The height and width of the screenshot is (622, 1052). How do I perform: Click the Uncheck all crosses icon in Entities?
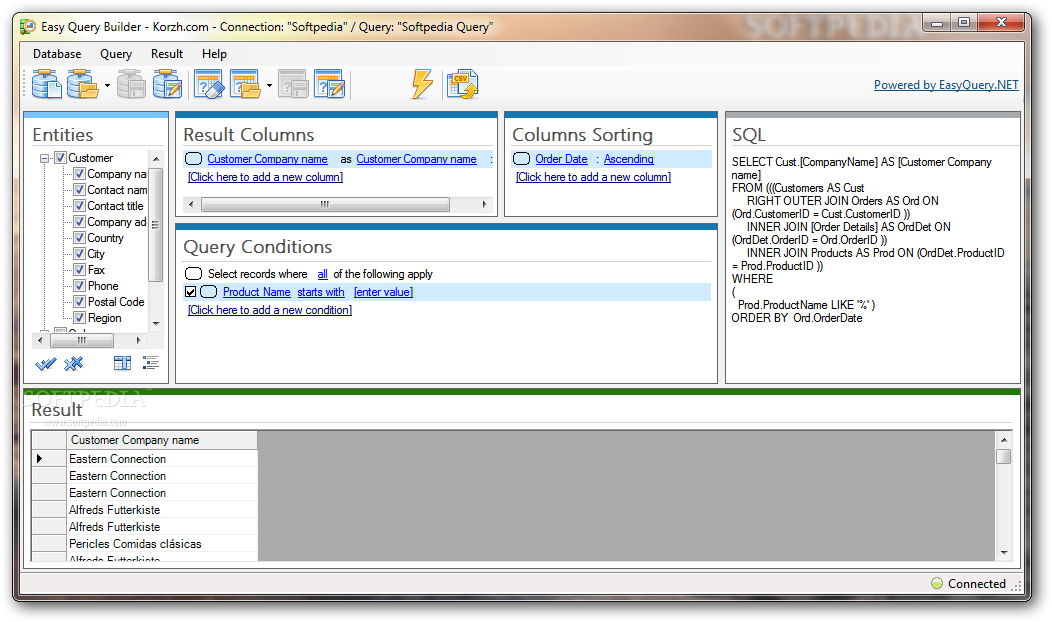[73, 364]
